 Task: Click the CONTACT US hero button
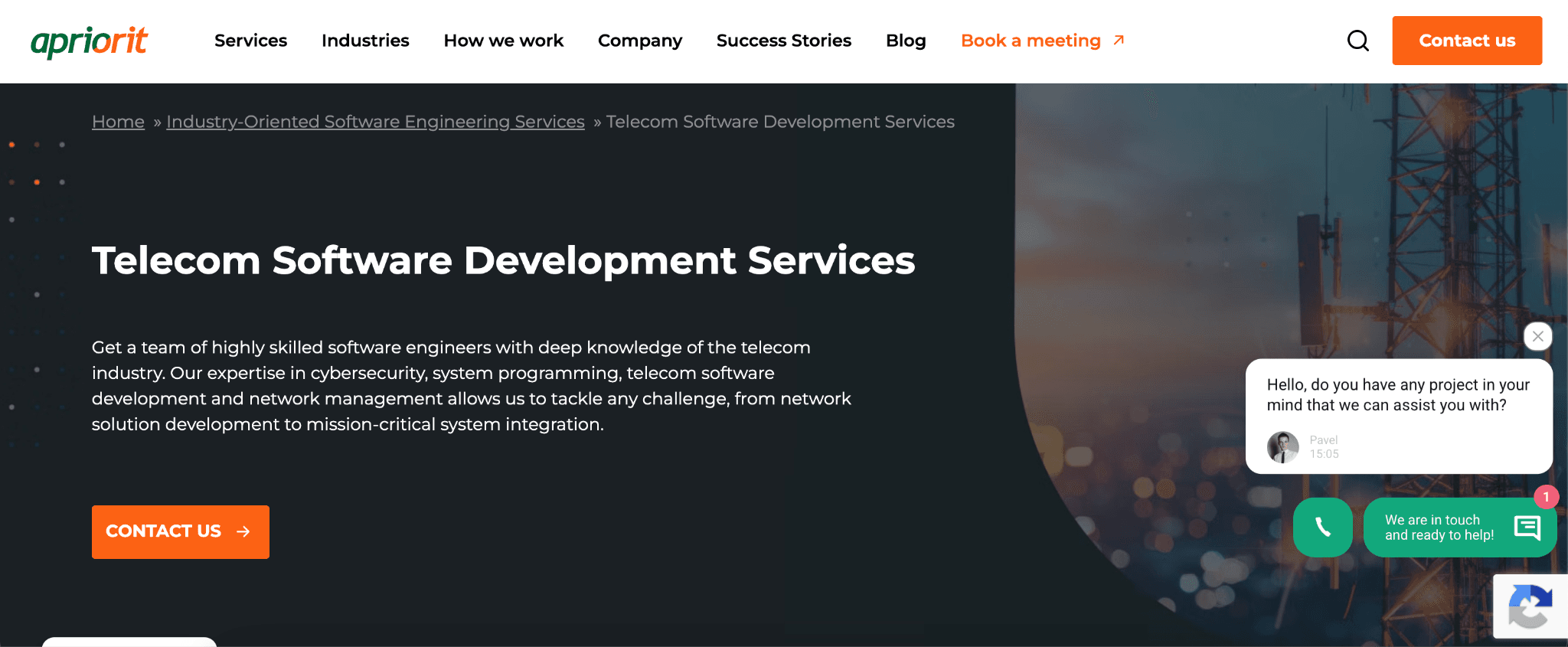[181, 531]
